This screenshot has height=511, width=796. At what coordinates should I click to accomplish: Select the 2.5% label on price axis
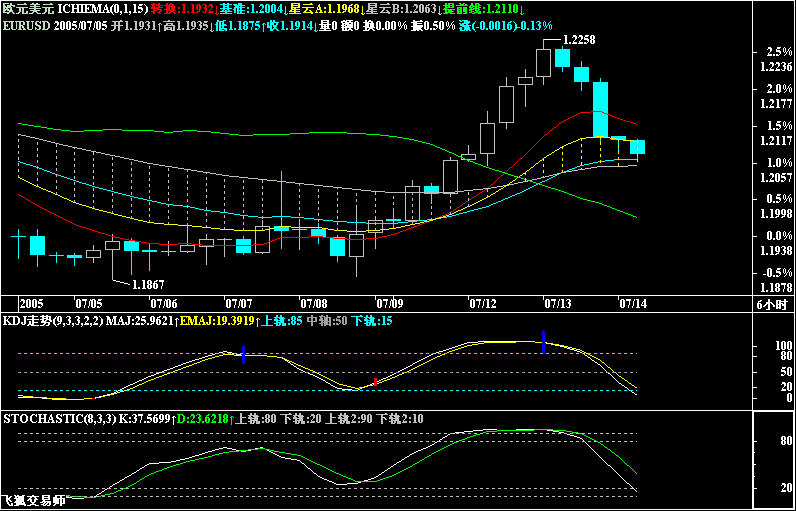tap(780, 52)
